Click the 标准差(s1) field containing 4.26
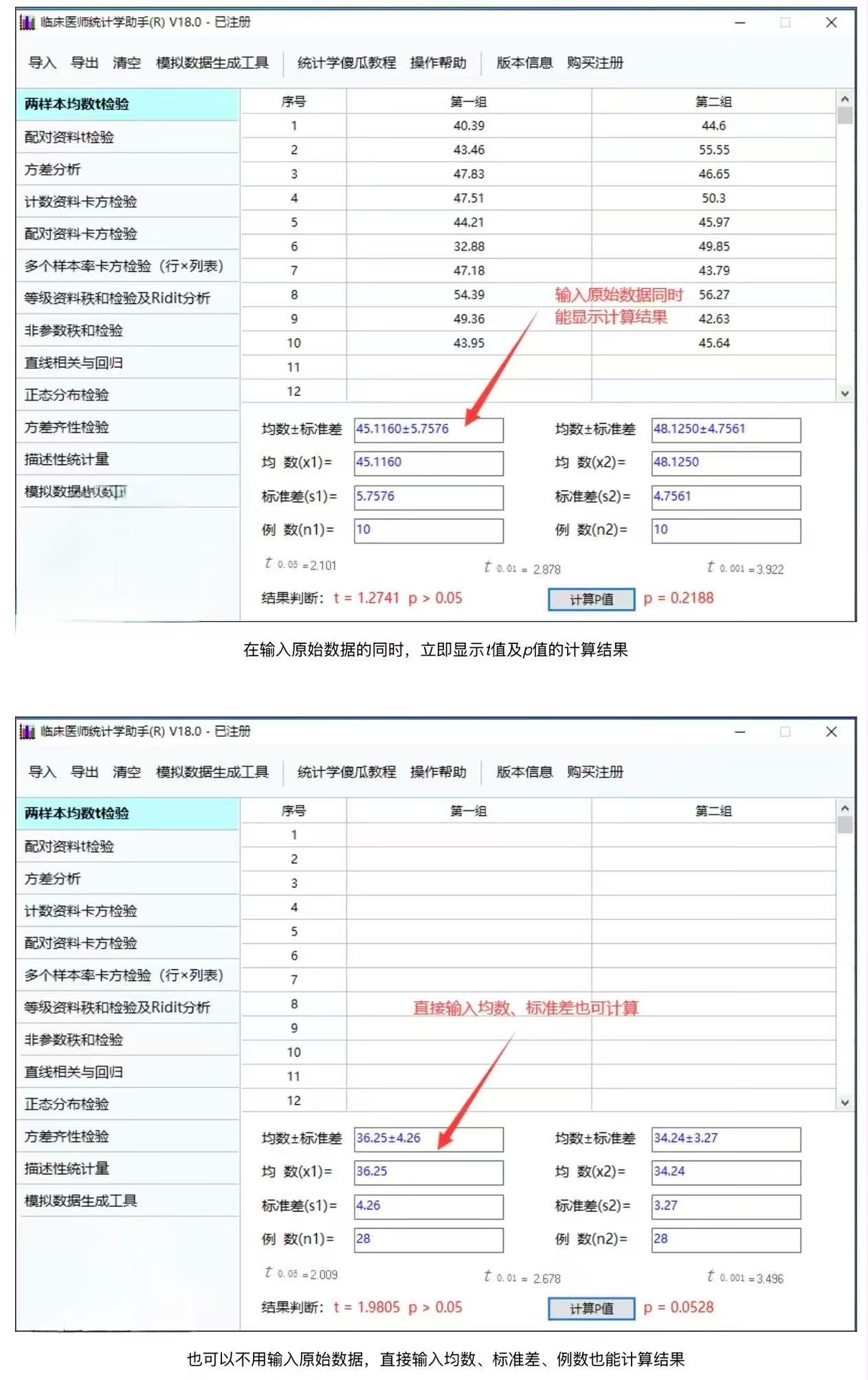Screen dimensions: 868x1380 [x=428, y=1206]
